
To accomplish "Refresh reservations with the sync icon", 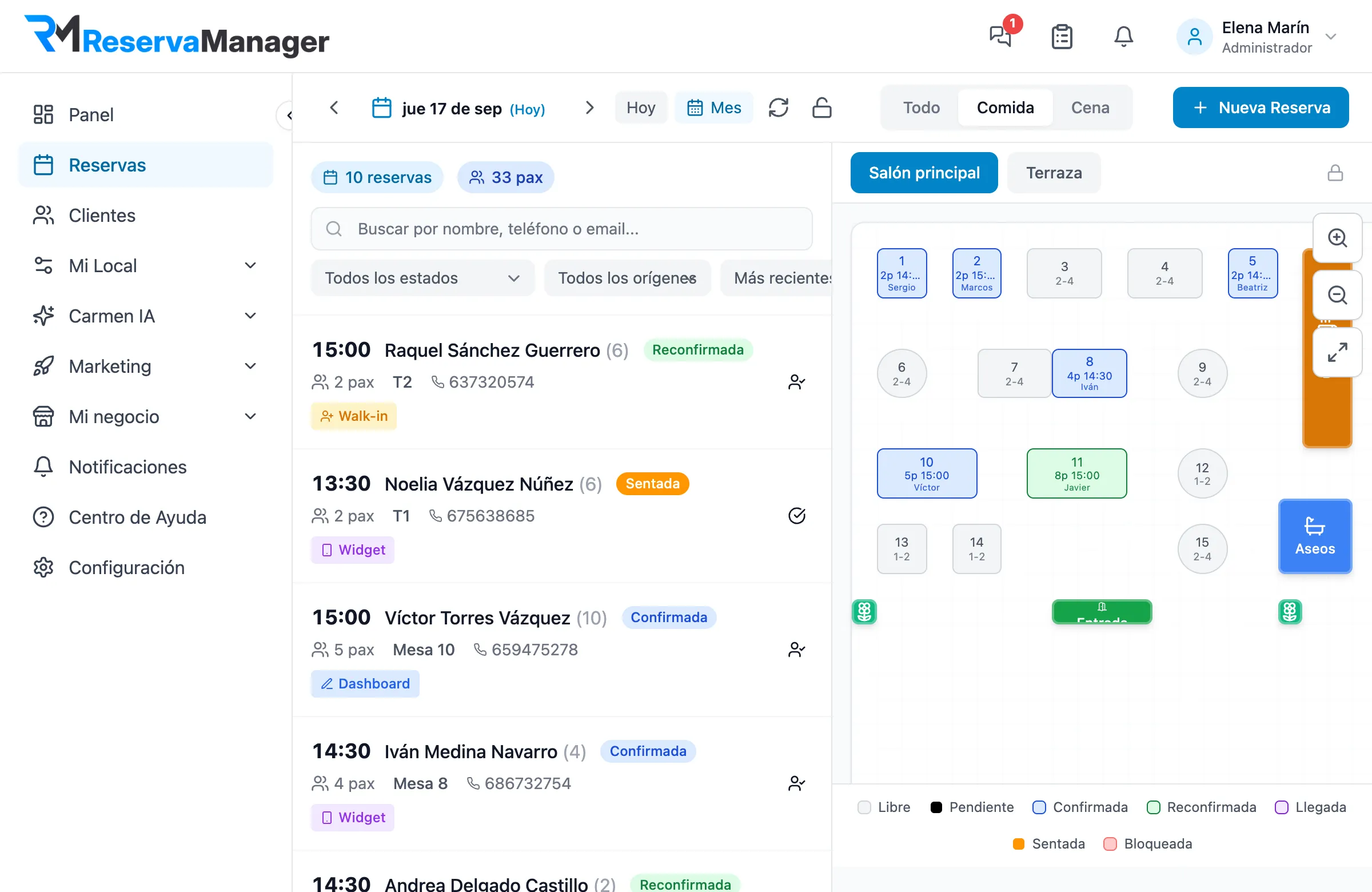I will click(778, 107).
